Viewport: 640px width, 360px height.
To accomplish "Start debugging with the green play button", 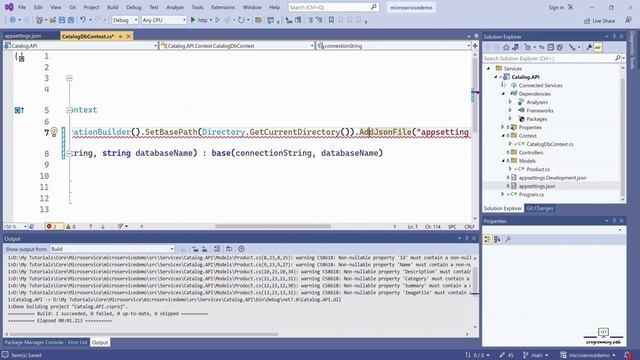I will tap(193, 20).
